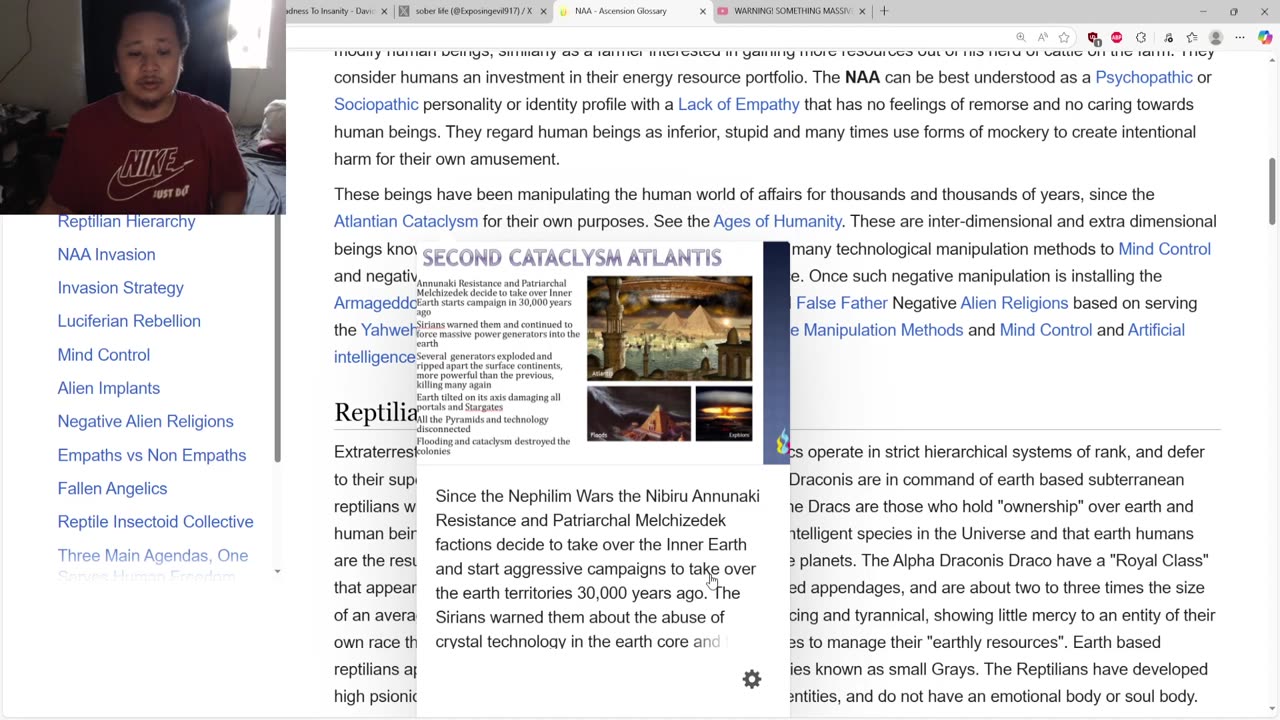Open the Alien Religions link
The height and width of the screenshot is (720, 1280).
coord(1014,302)
